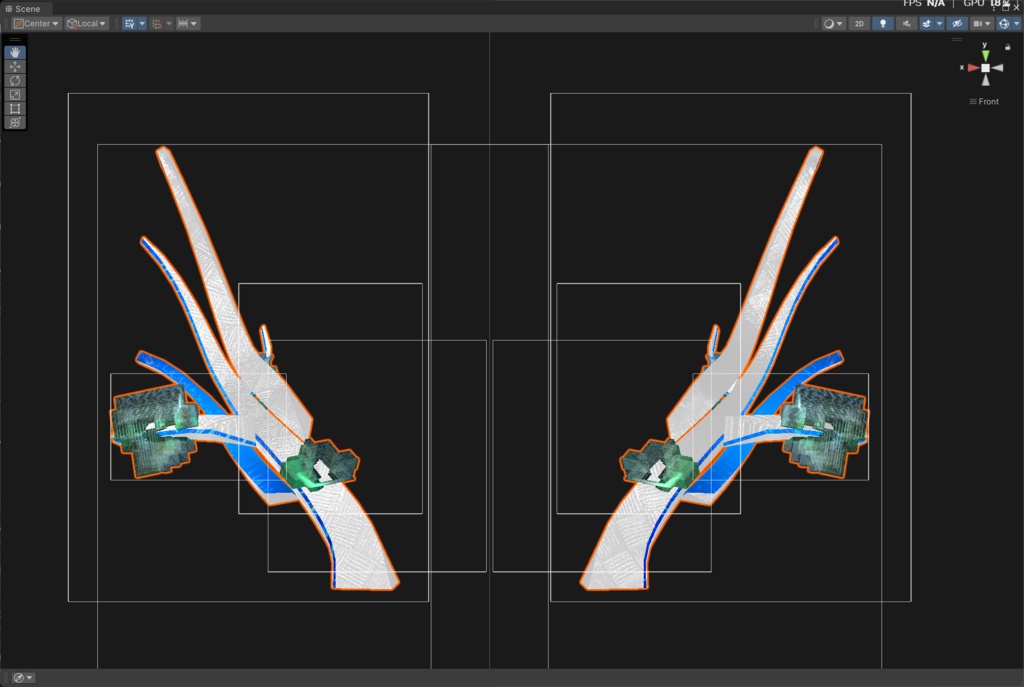
Task: Click the FPS N/A readout
Action: [923, 3]
